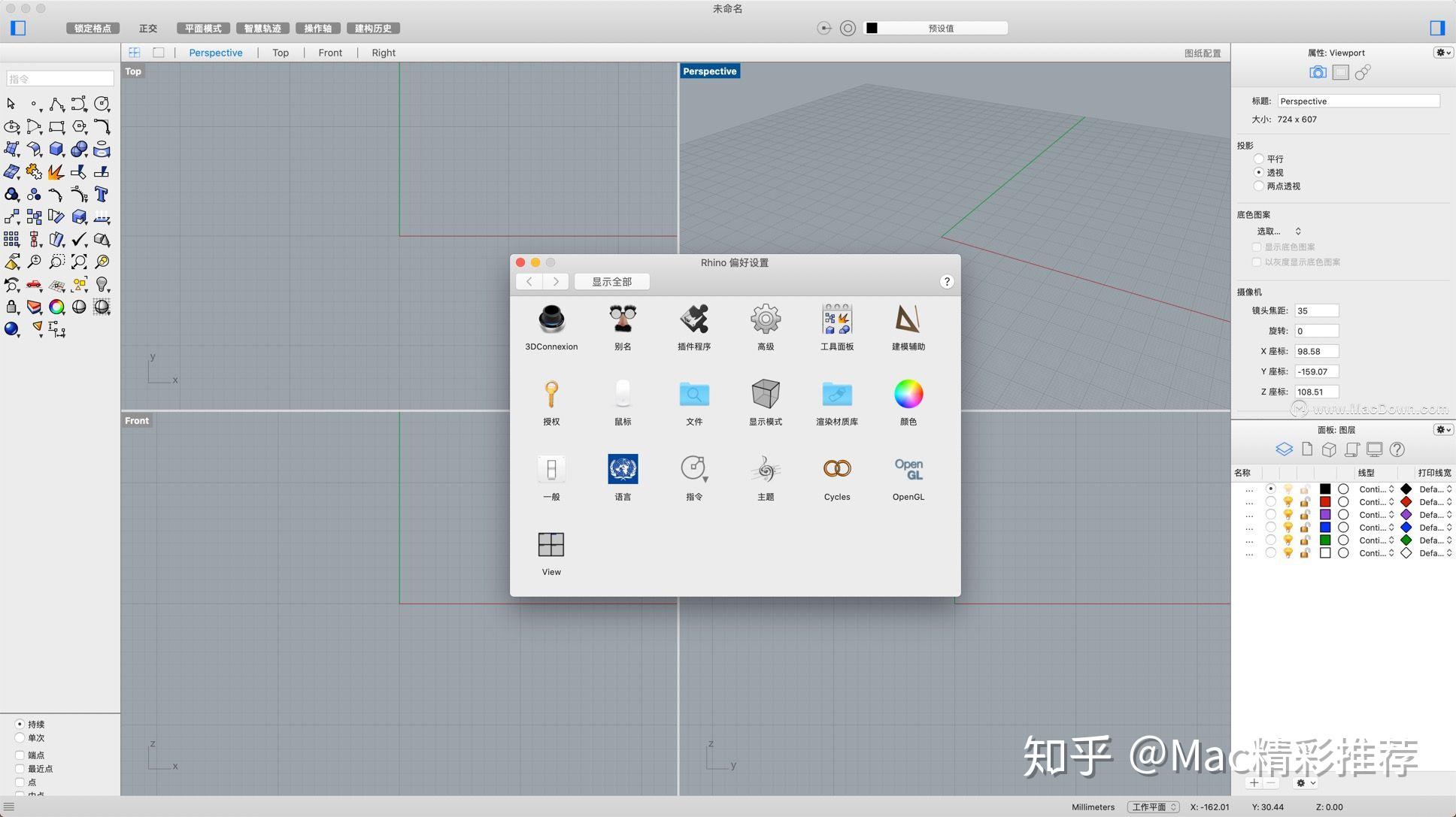The image size is (1456, 817).
Task: Select the 平行 projection radio button
Action: [1259, 159]
